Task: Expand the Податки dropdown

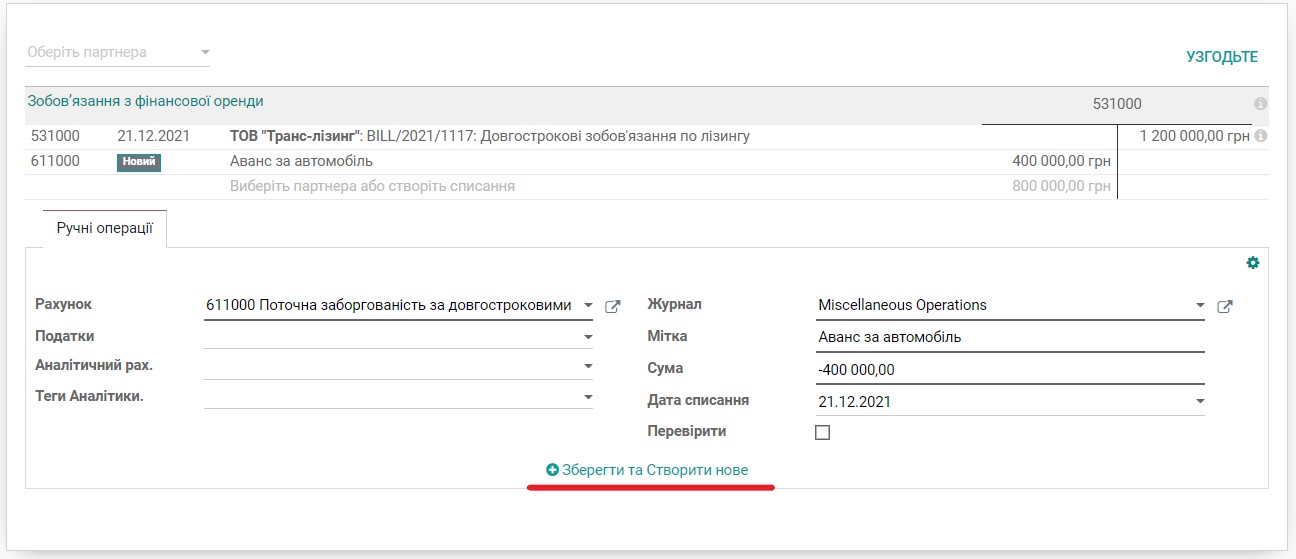Action: [x=588, y=337]
